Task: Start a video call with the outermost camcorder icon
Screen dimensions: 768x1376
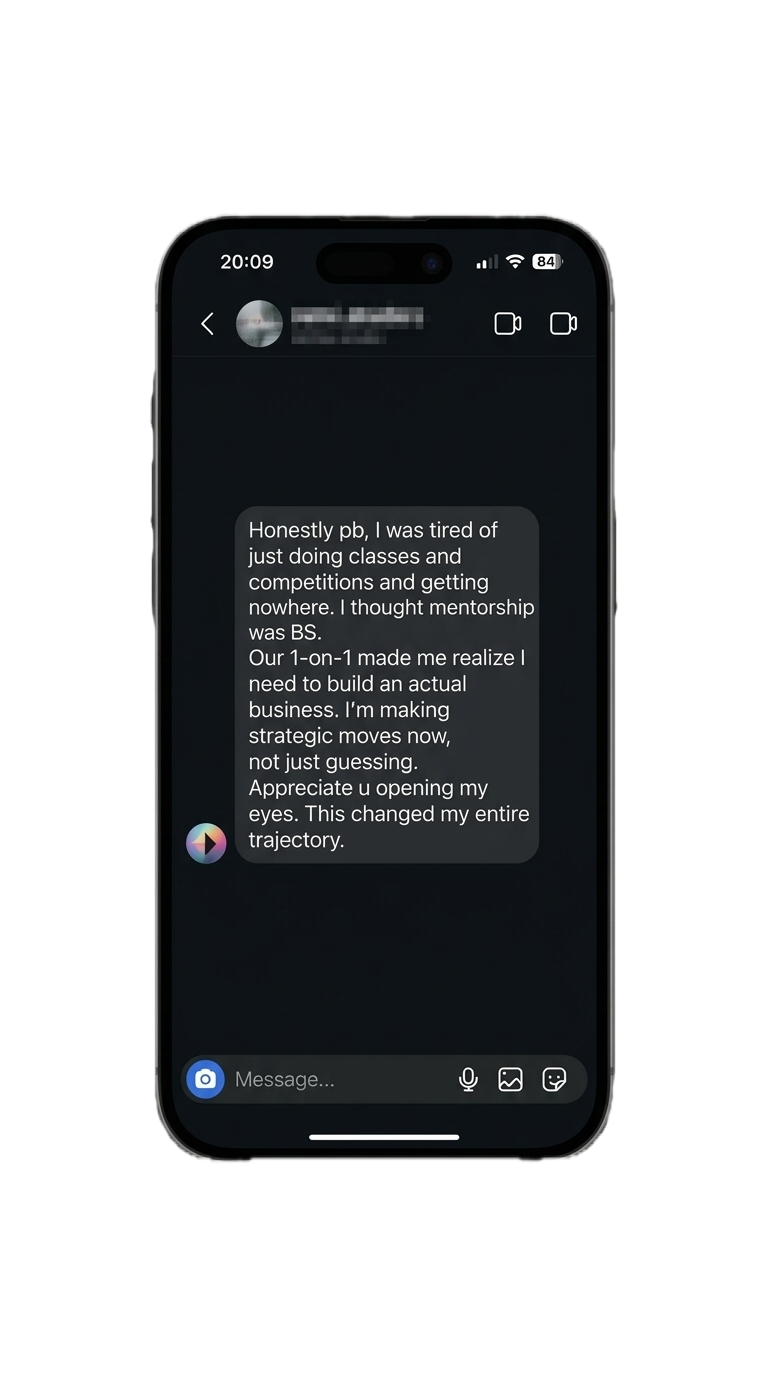Action: [x=564, y=324]
